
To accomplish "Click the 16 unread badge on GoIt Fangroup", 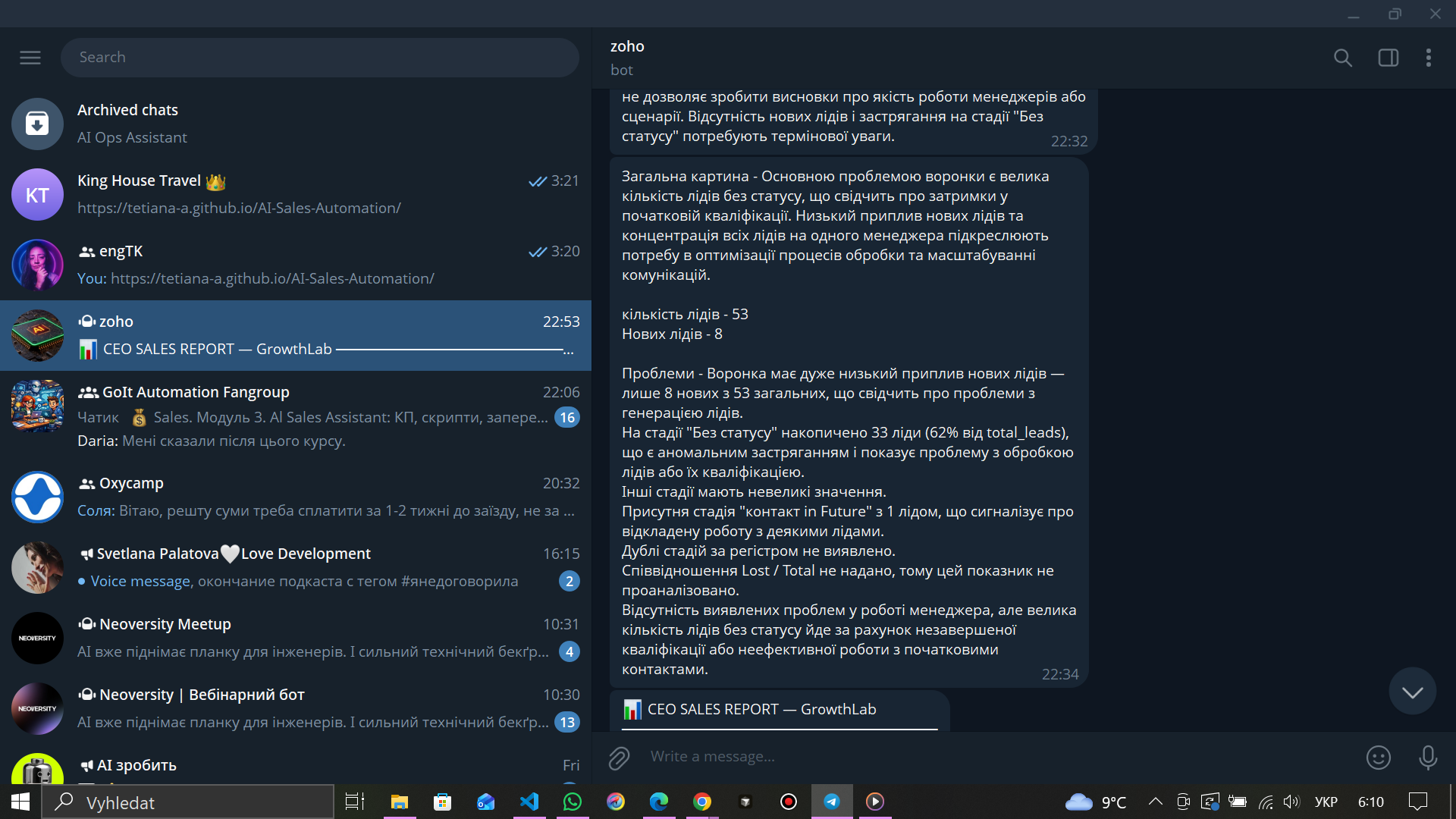I will [567, 417].
